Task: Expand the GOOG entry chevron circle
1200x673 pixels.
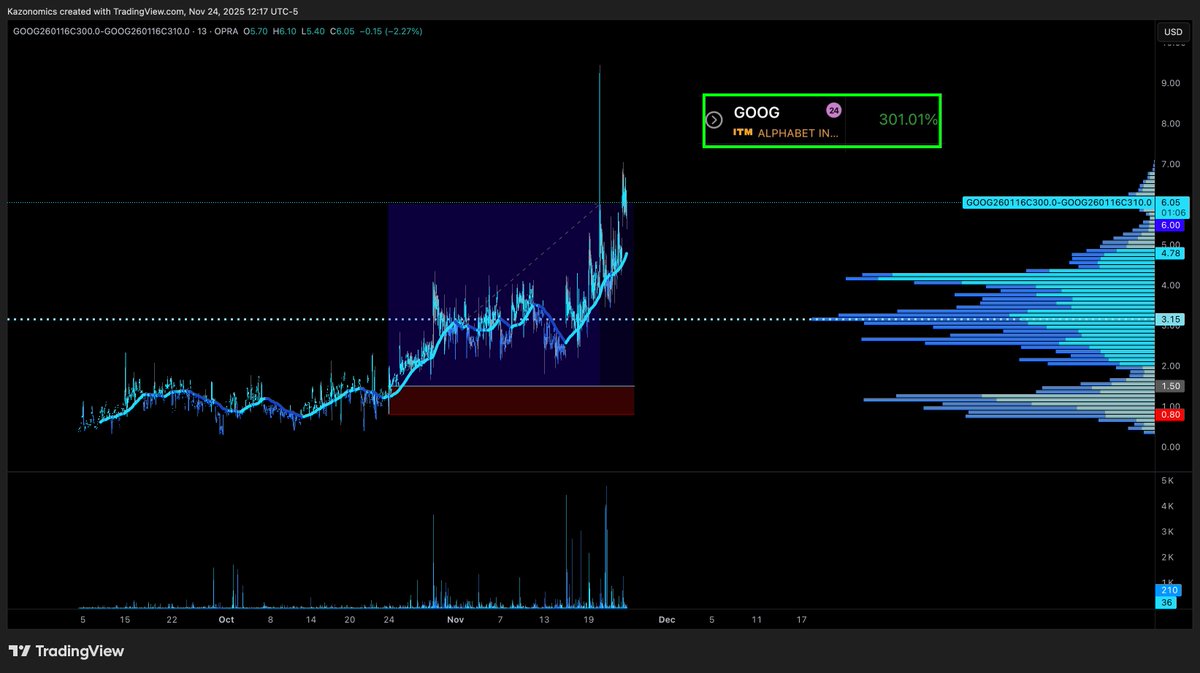Action: (x=714, y=120)
